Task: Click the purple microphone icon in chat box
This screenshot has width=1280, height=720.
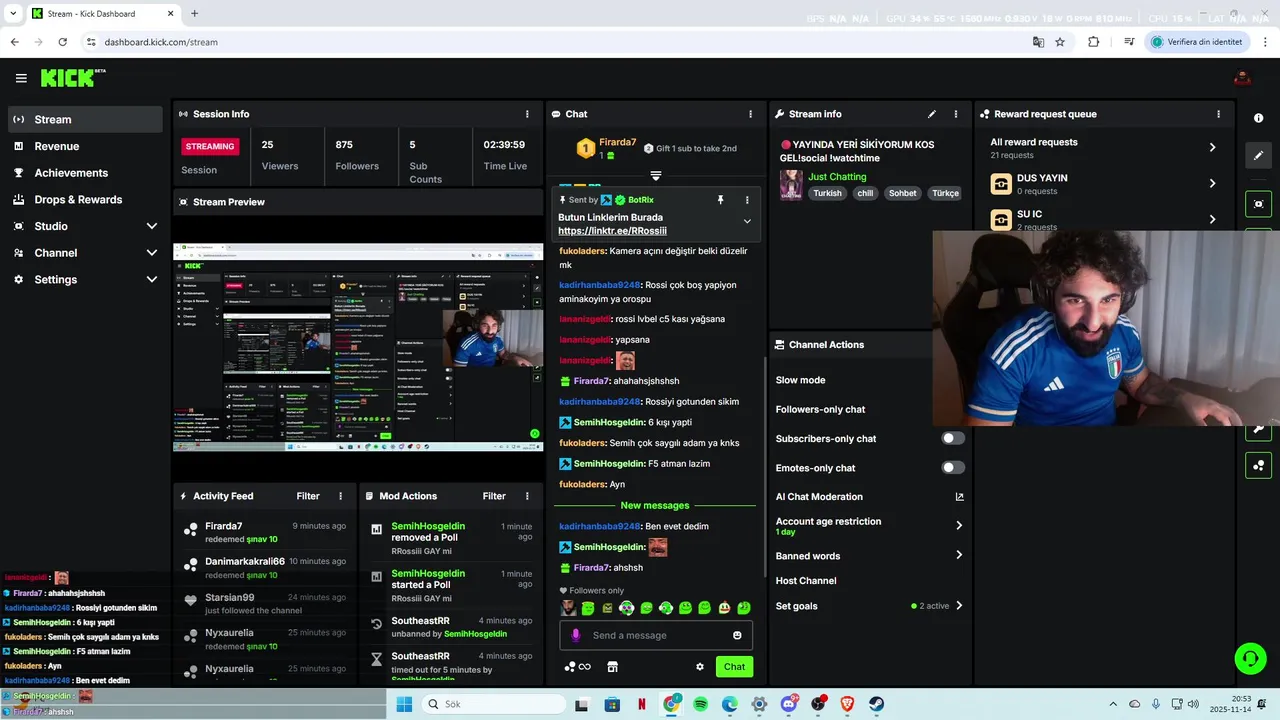Action: click(575, 635)
